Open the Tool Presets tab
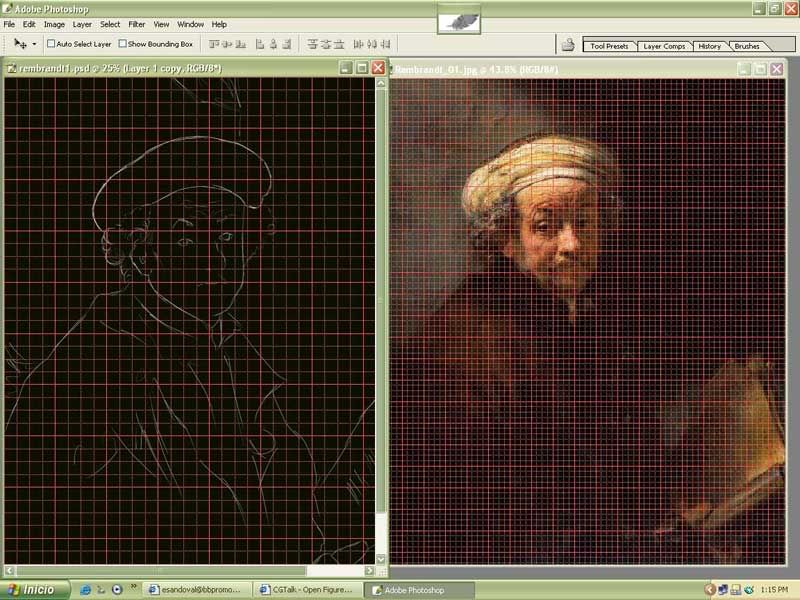 (x=609, y=46)
